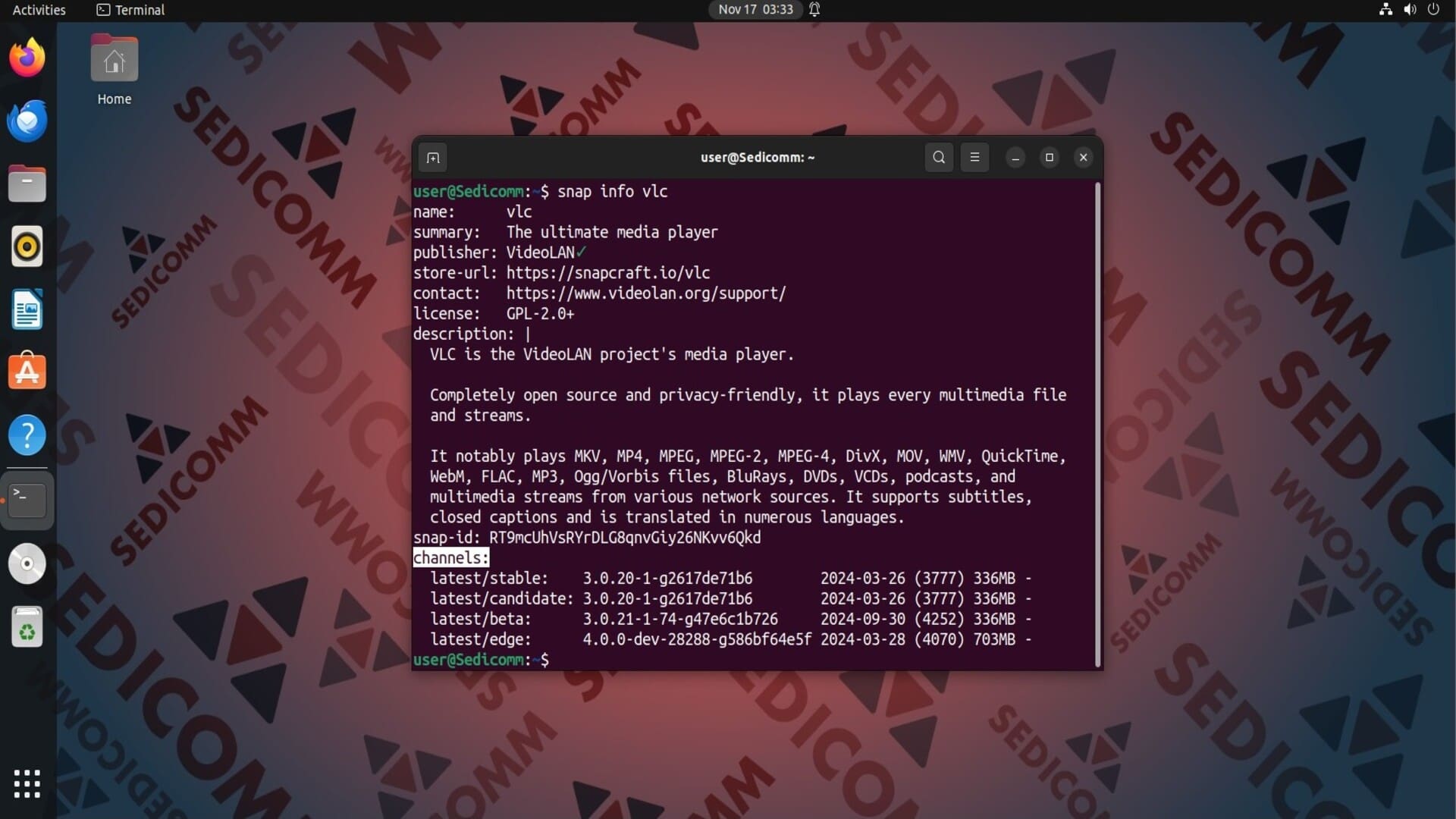The height and width of the screenshot is (819, 1456).
Task: Click the terminal's vertical scrollbar
Action: tap(1097, 425)
